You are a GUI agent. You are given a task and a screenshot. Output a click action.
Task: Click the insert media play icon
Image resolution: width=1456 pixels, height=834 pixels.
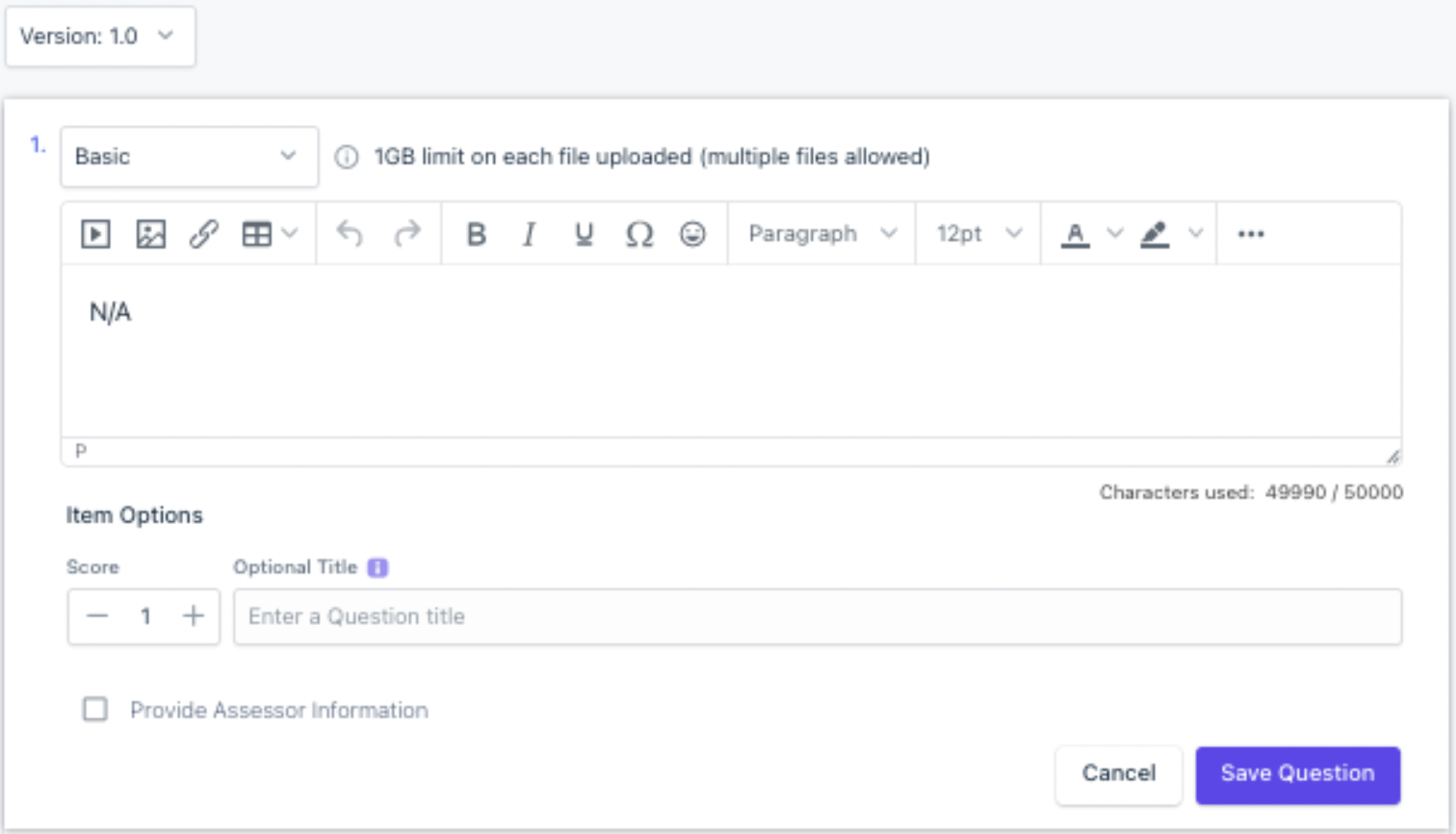tap(95, 234)
